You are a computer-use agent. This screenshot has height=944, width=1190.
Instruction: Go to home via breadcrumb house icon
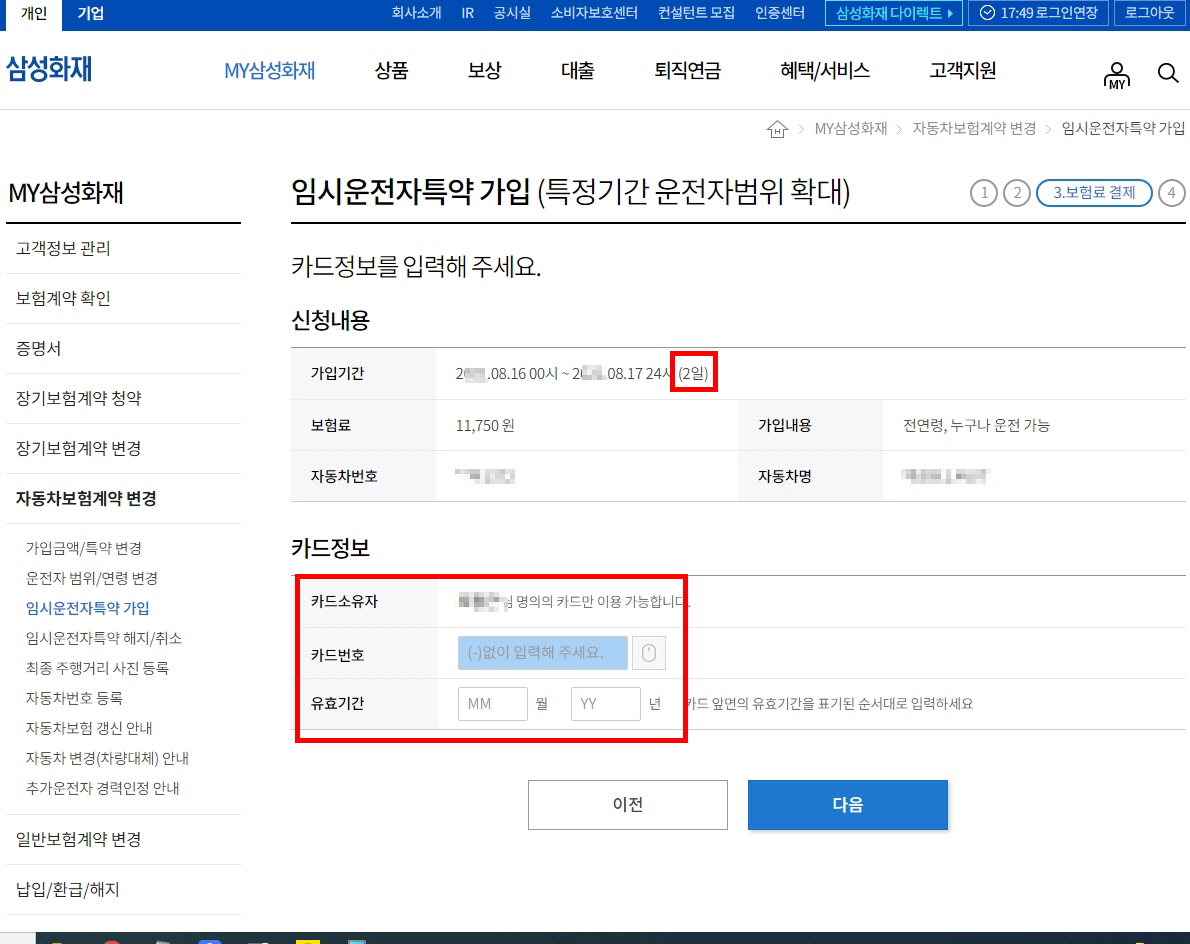pos(777,129)
